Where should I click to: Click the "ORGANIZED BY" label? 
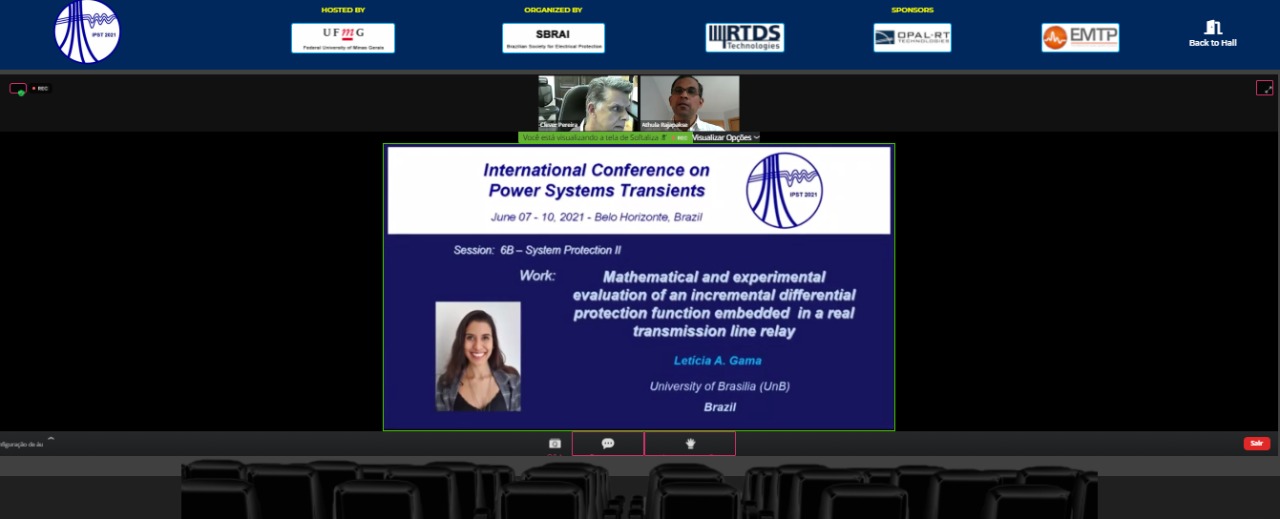click(553, 10)
